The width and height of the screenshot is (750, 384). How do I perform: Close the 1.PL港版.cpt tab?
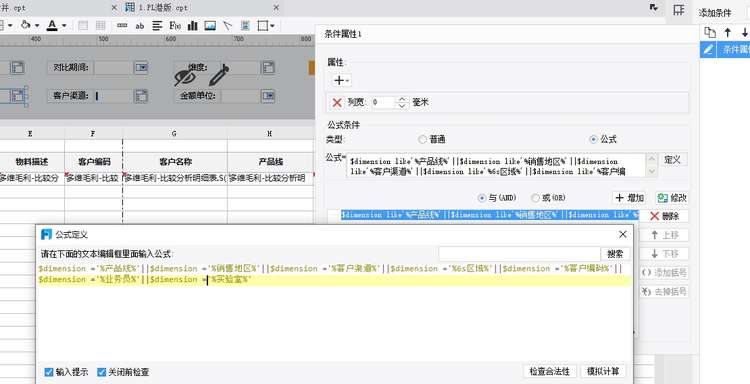(276, 8)
